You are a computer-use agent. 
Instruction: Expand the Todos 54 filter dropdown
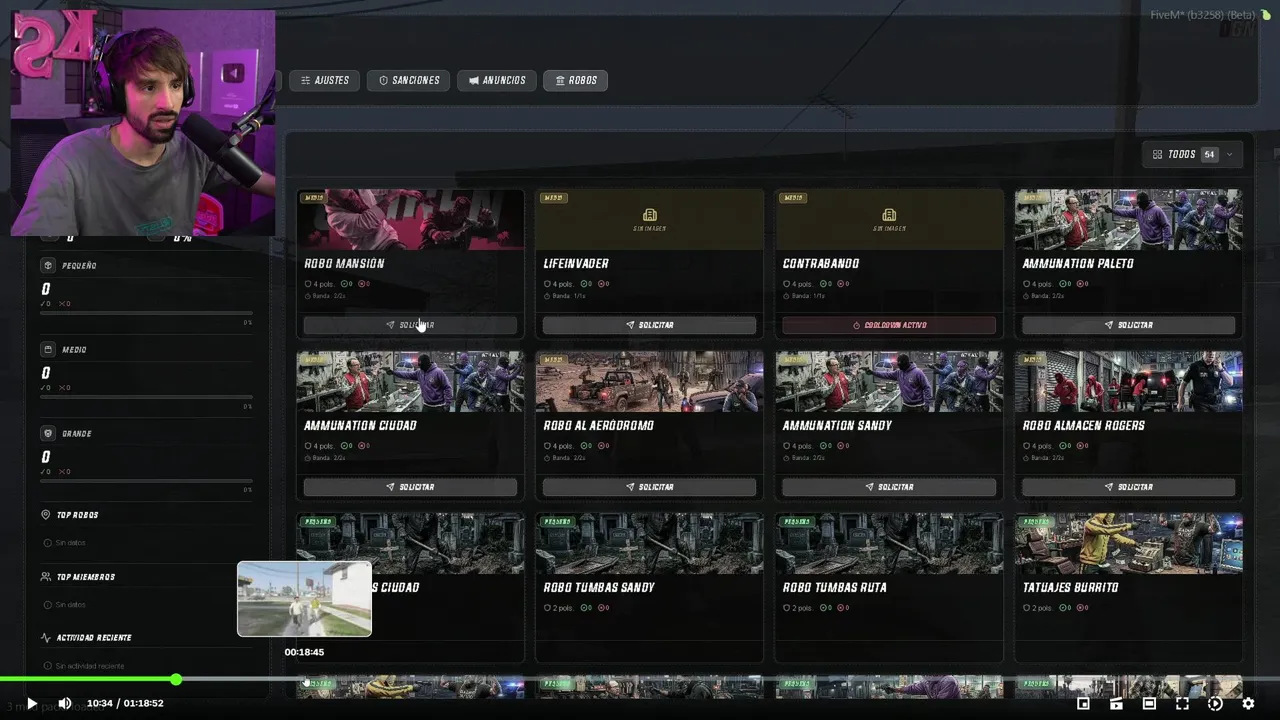coord(1193,154)
